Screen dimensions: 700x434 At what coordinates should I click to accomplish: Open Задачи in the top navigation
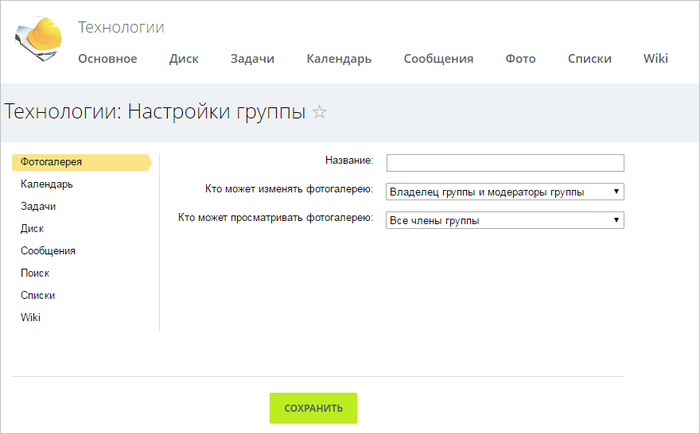pyautogui.click(x=252, y=58)
